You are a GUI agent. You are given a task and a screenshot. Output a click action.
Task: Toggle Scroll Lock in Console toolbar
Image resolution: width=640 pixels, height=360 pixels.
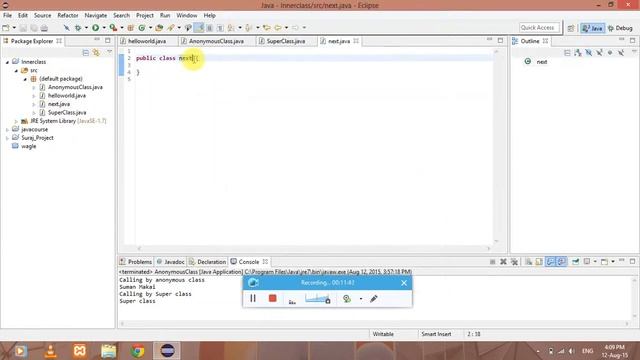click(539, 262)
